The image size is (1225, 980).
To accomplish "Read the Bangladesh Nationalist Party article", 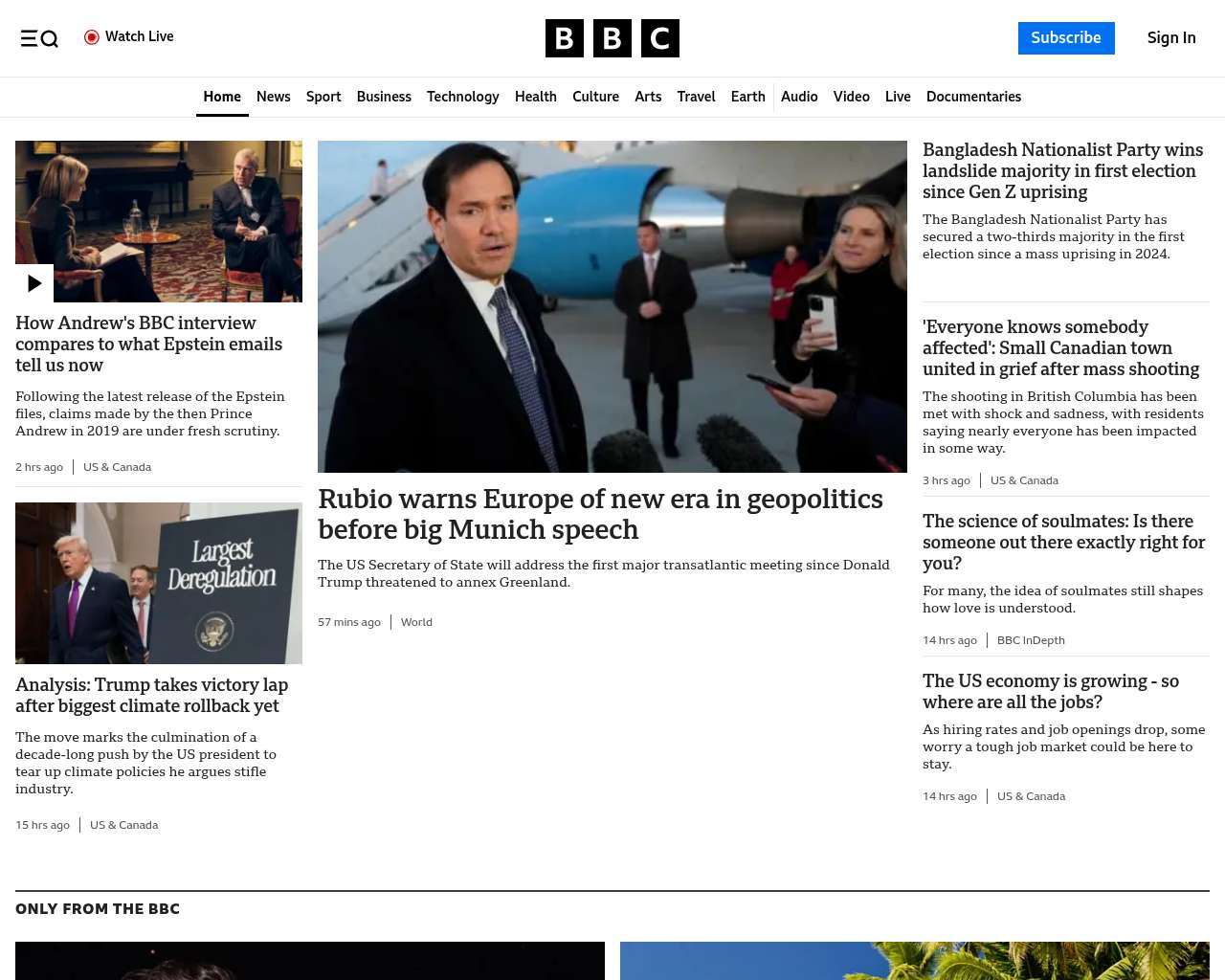I will (x=1062, y=171).
